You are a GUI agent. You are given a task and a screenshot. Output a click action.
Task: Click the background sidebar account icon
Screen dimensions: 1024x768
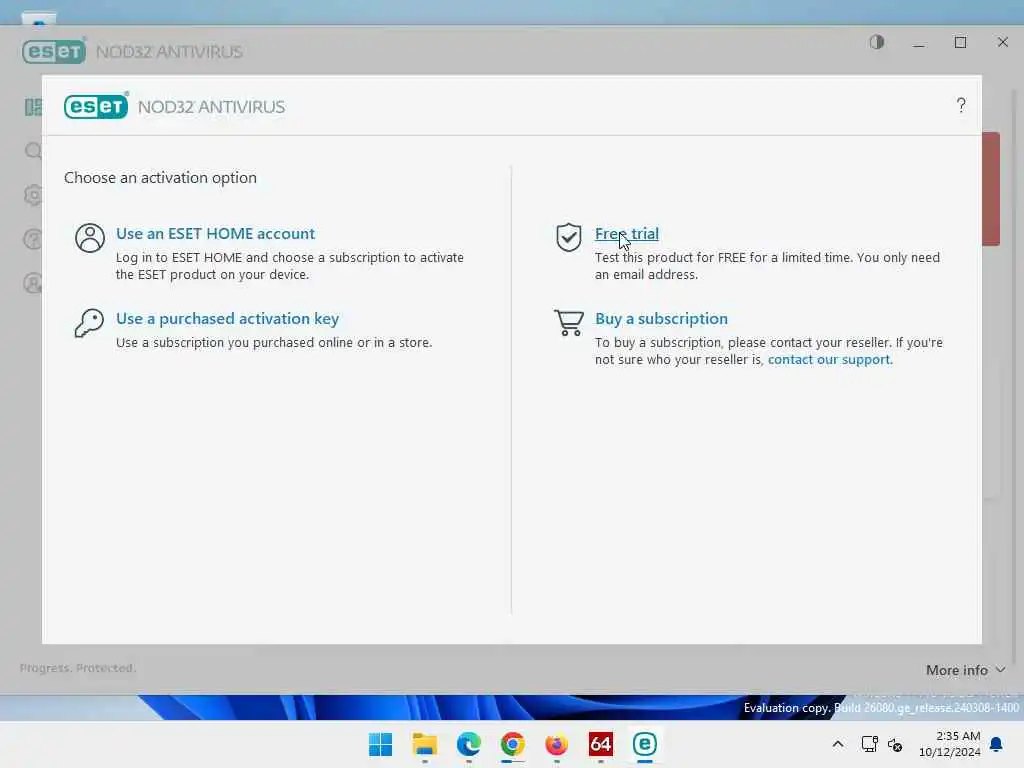tap(33, 283)
